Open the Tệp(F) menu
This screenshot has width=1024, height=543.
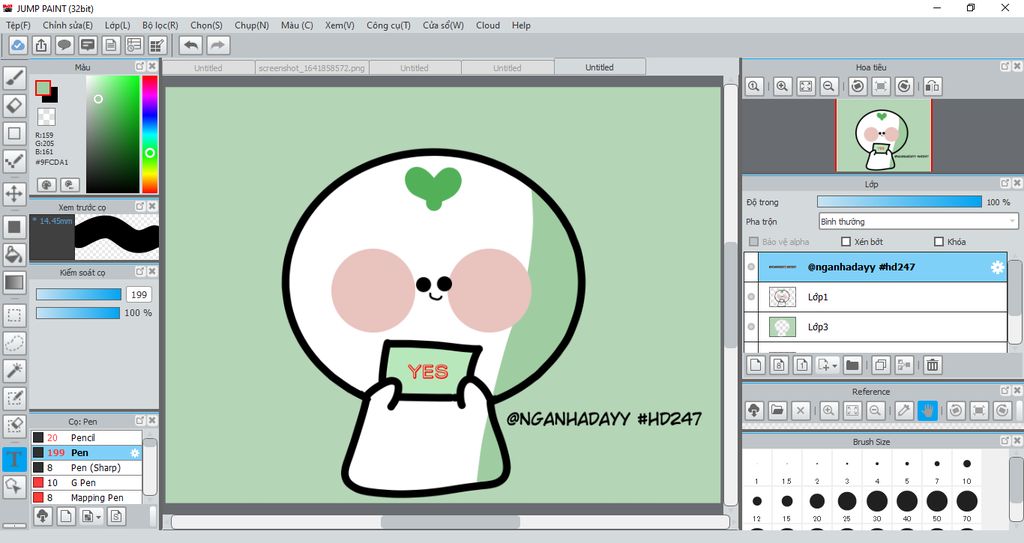(x=18, y=25)
